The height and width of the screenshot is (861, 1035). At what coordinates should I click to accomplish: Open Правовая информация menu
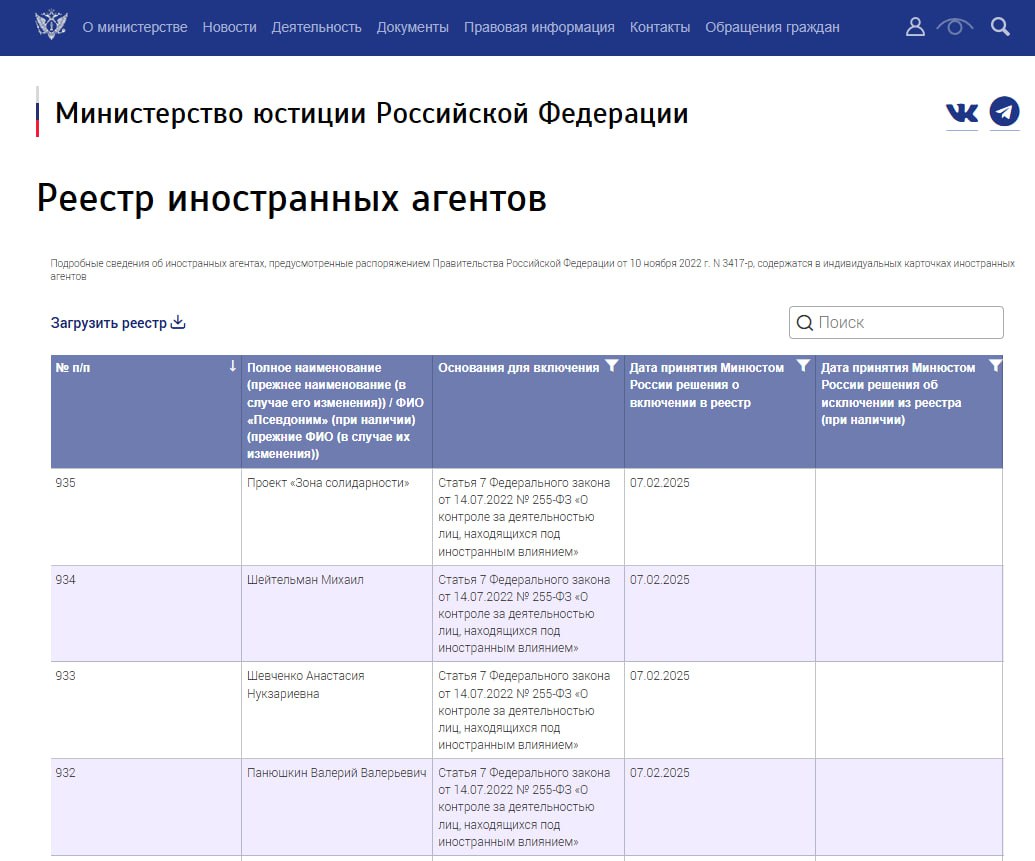pos(539,27)
